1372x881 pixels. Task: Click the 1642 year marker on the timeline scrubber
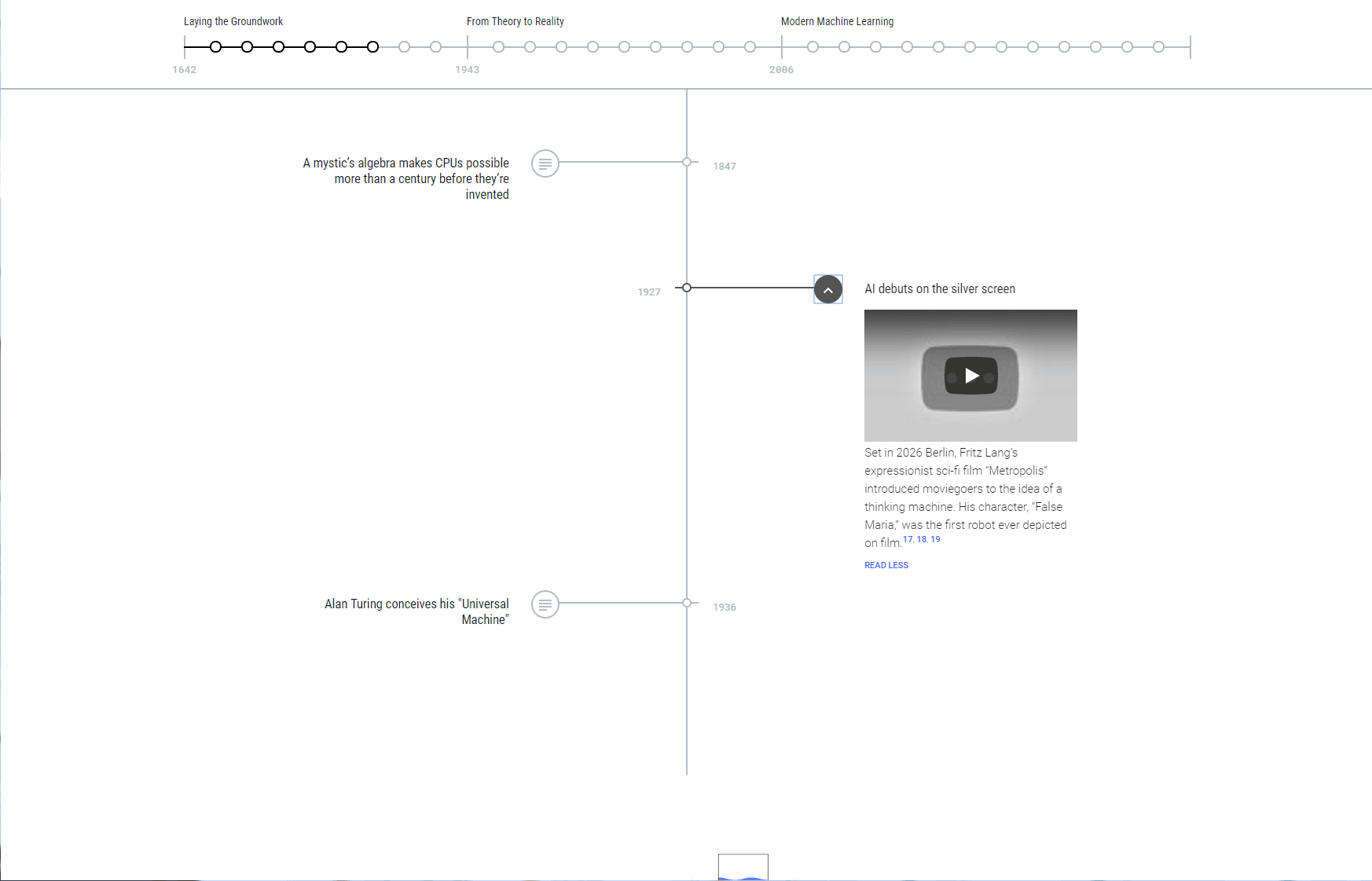[185, 69]
